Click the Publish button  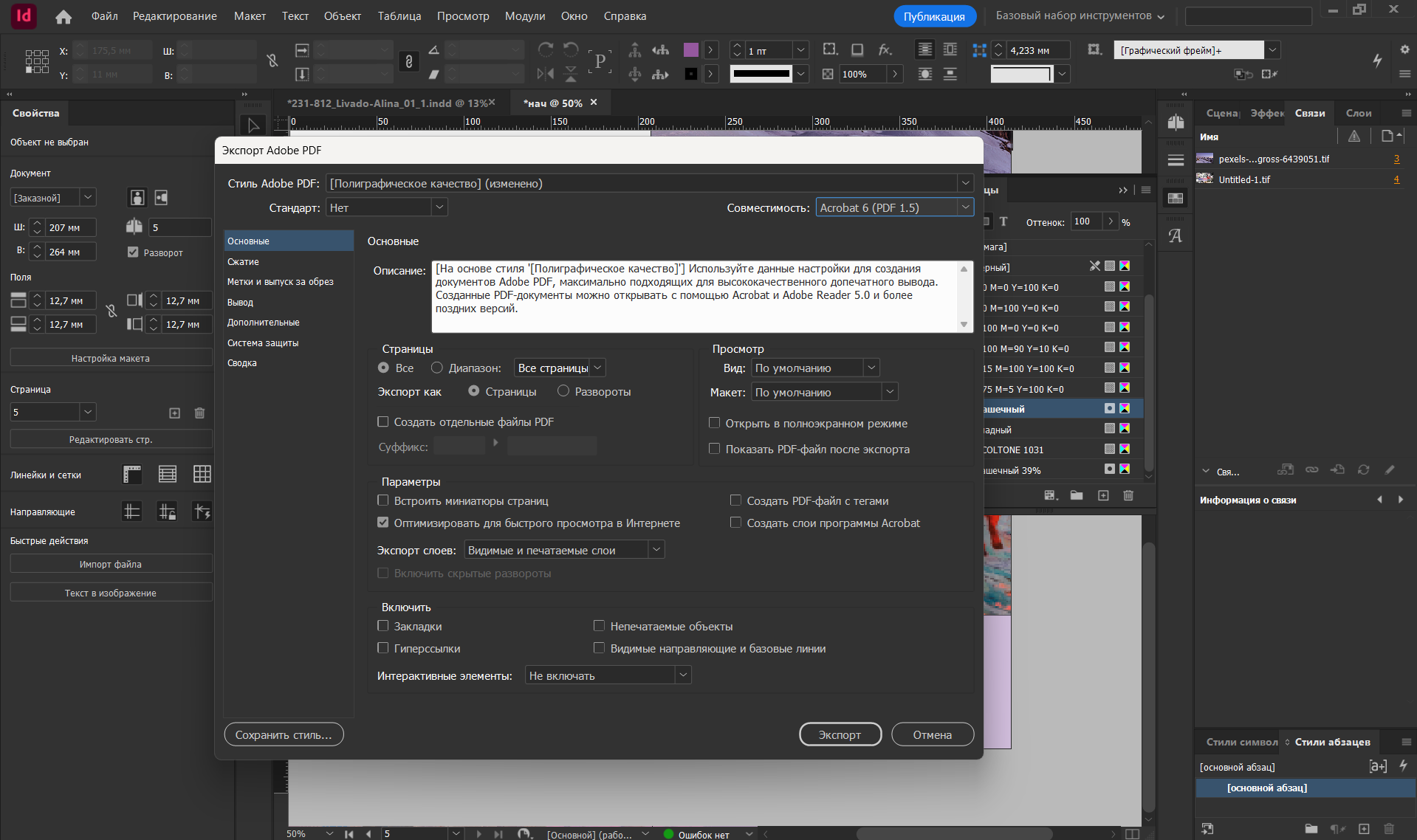click(934, 16)
